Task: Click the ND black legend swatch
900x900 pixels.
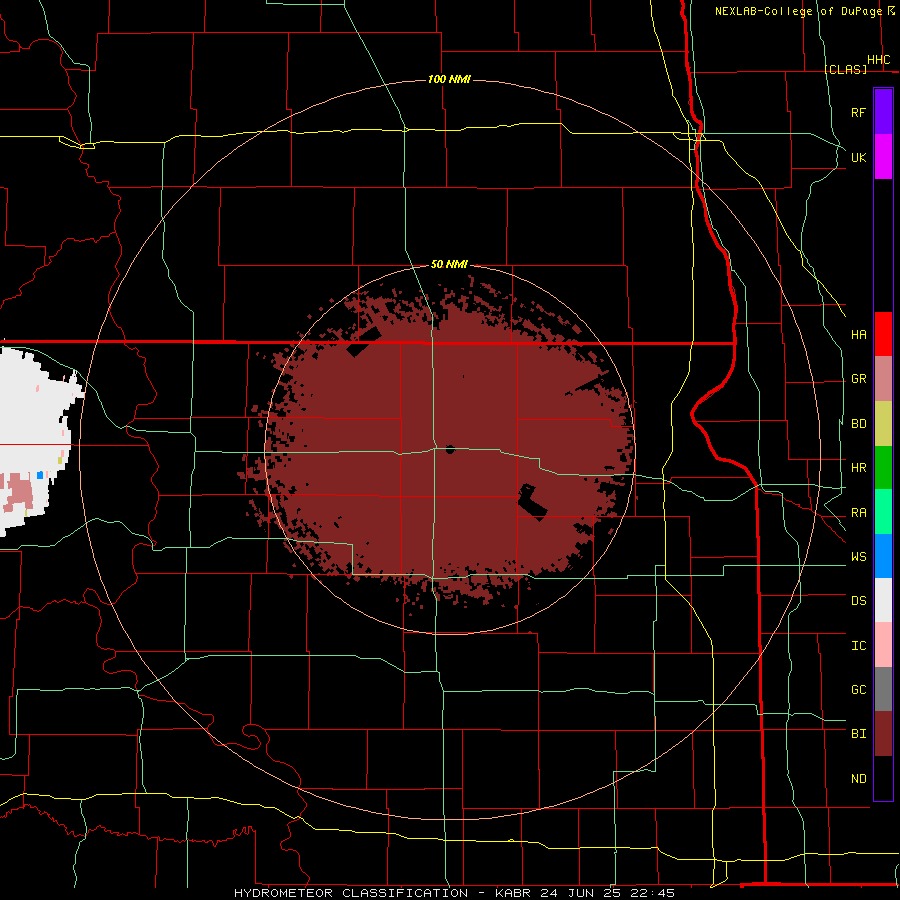Action: 883,778
